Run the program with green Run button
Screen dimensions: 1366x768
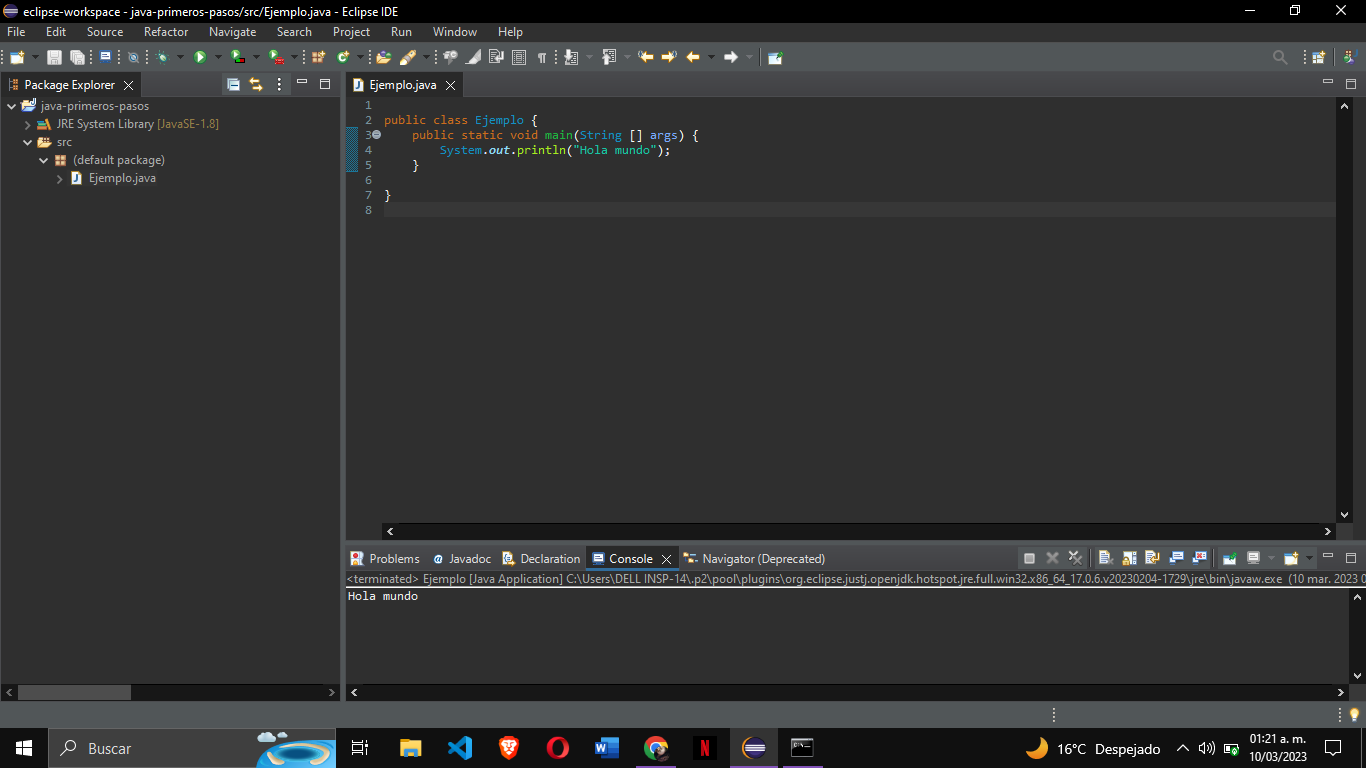[x=200, y=57]
